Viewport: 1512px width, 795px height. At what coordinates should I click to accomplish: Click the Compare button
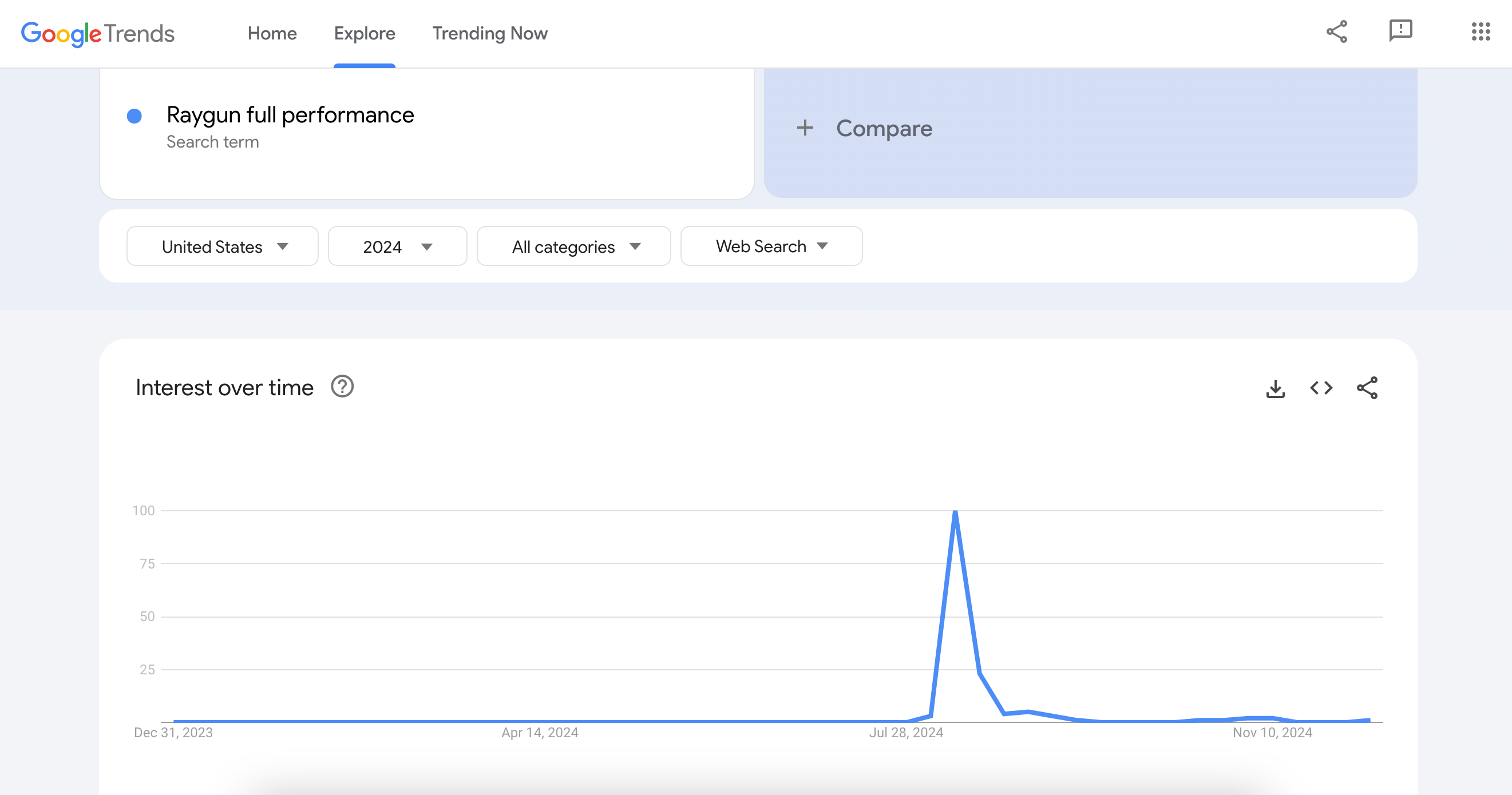click(884, 129)
